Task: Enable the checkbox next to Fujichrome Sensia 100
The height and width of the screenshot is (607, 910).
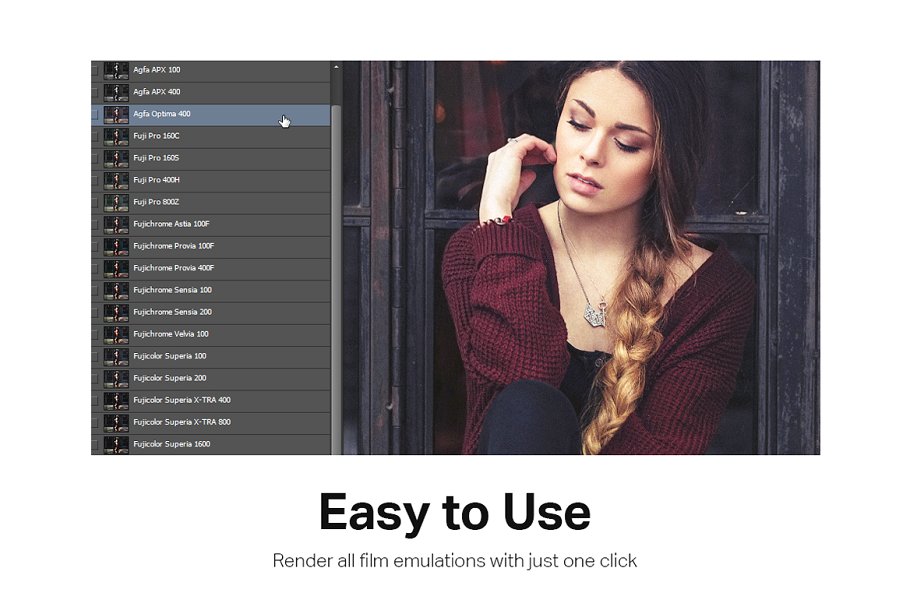Action: [x=96, y=290]
